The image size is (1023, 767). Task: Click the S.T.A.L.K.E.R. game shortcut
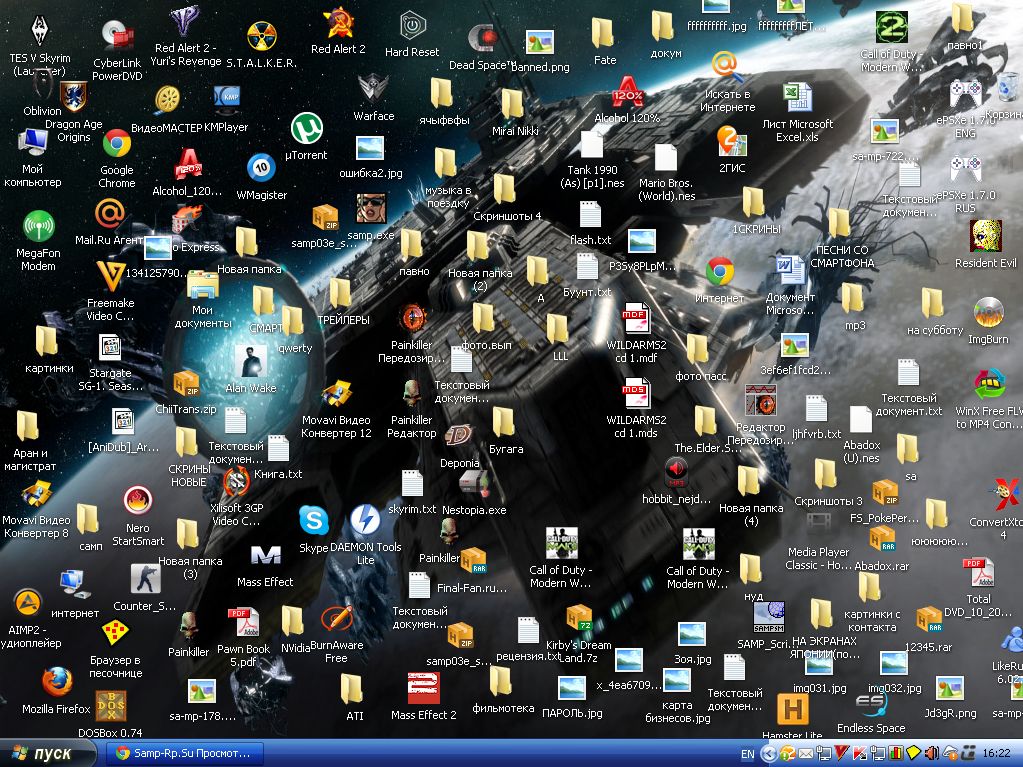262,36
